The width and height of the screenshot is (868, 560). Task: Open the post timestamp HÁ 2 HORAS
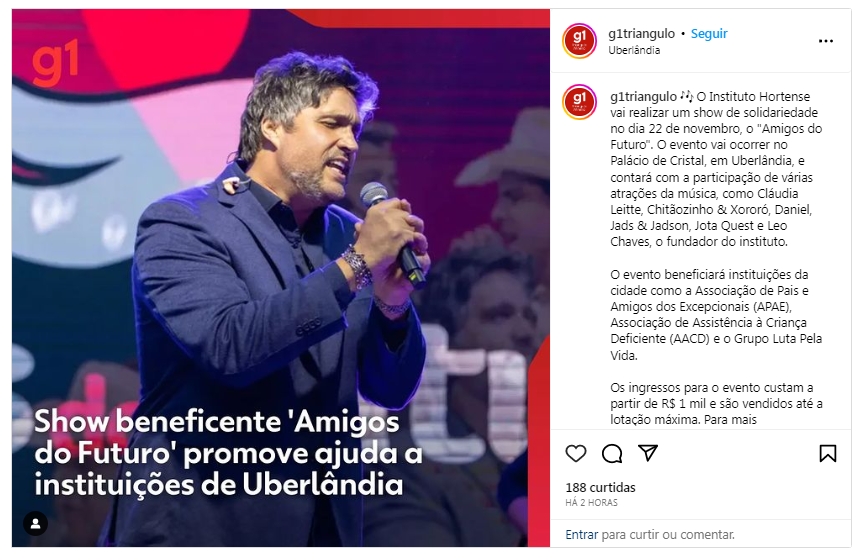591,502
